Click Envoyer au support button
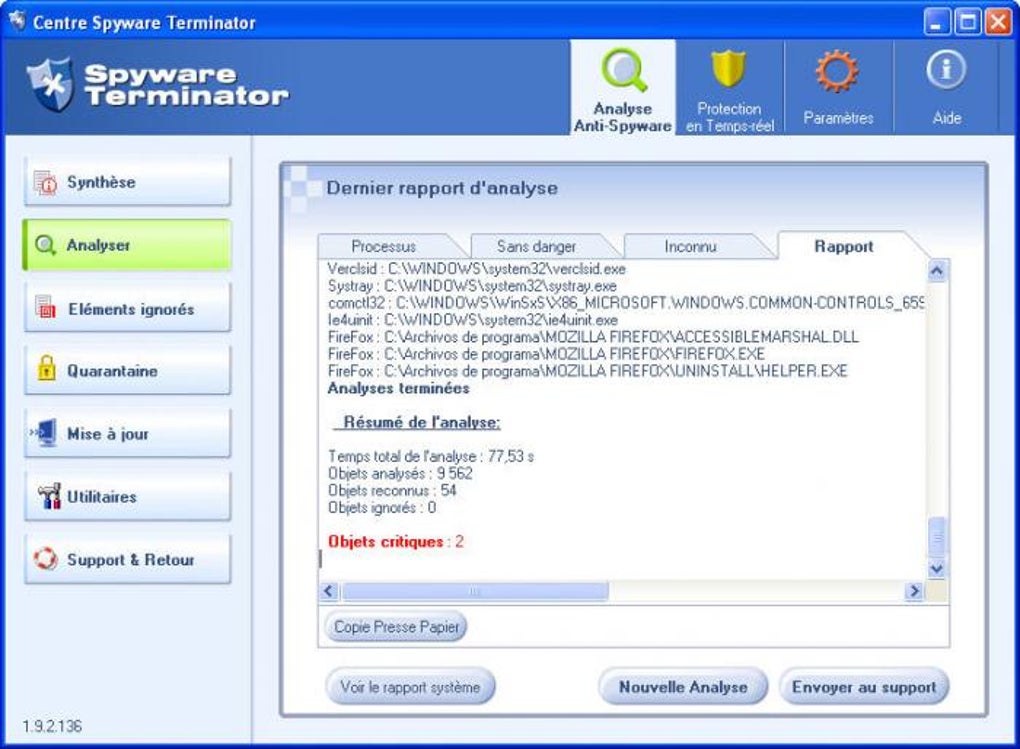 click(864, 687)
